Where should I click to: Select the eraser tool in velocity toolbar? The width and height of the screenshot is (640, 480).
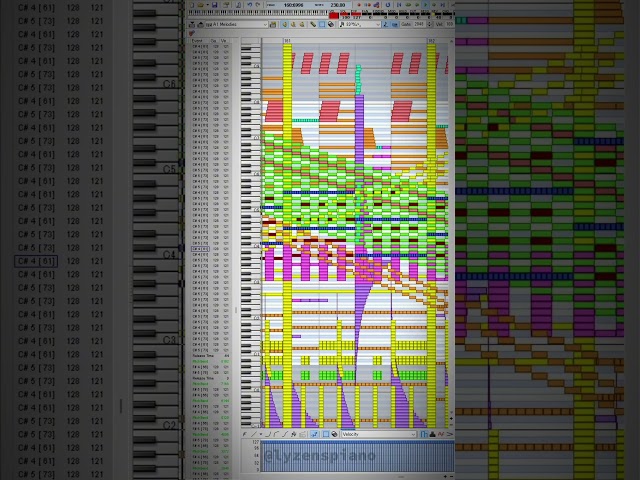click(334, 434)
